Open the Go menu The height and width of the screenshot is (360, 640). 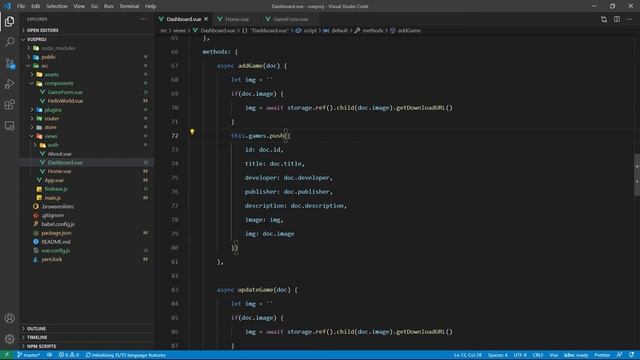(x=94, y=6)
